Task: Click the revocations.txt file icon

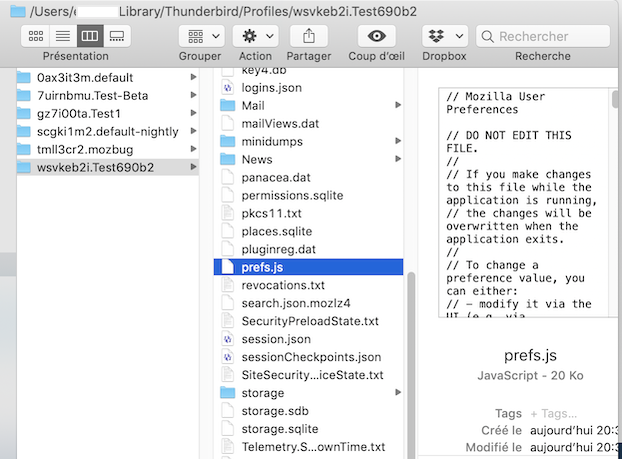Action: [227, 285]
